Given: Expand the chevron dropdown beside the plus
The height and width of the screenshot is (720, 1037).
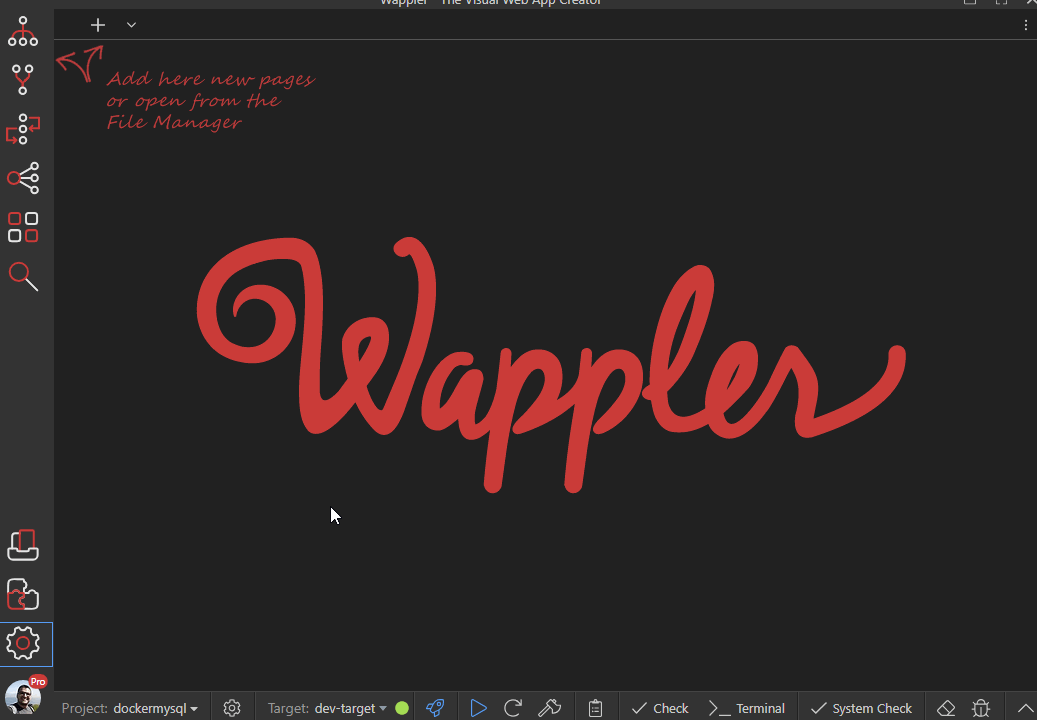Looking at the screenshot, I should (x=132, y=25).
